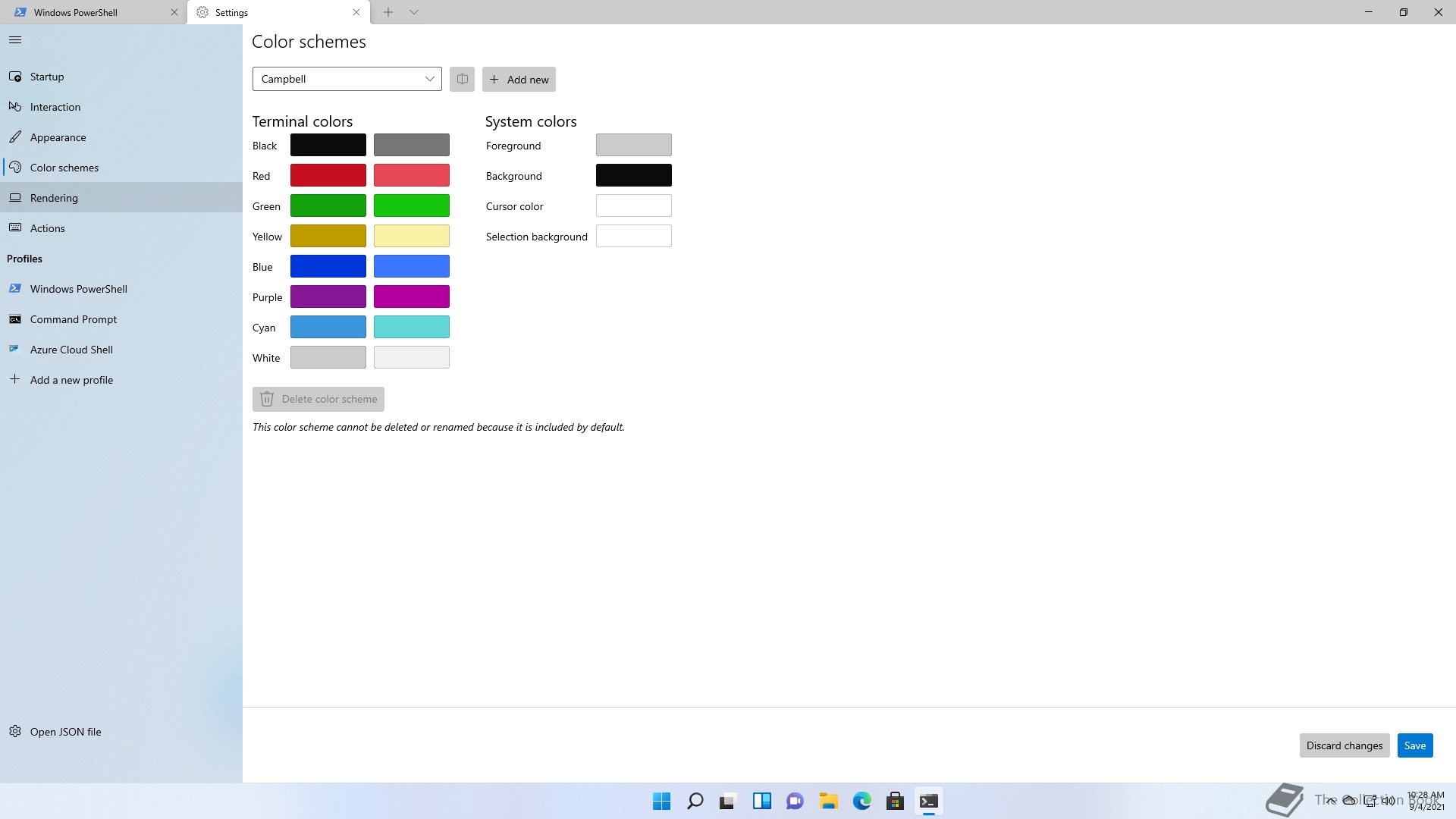Click the Delete color scheme button

[318, 399]
